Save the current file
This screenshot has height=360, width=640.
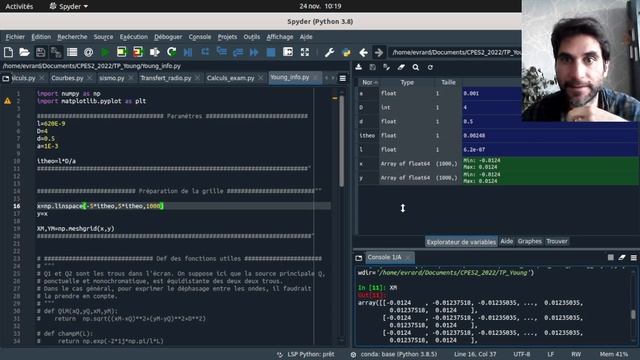[x=40, y=52]
